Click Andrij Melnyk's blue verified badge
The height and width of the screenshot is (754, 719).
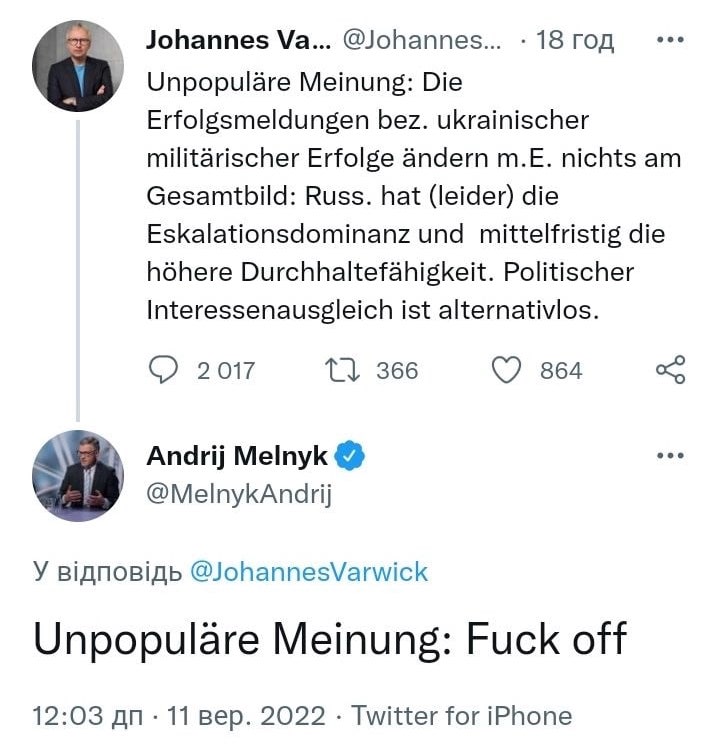click(x=349, y=457)
